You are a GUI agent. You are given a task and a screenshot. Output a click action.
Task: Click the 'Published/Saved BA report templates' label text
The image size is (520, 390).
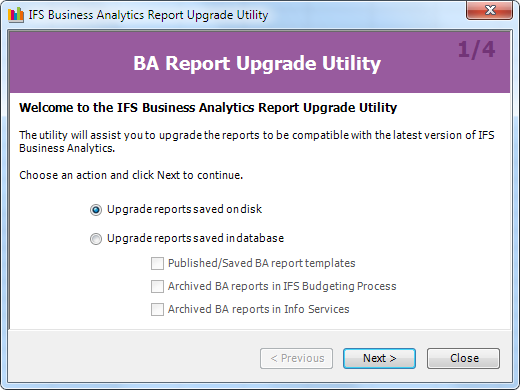pyautogui.click(x=262, y=263)
